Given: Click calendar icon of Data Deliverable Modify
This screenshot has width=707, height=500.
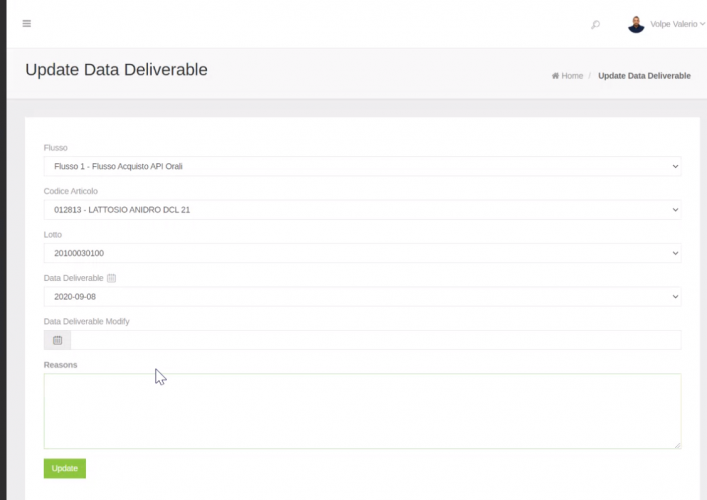Looking at the screenshot, I should (57, 340).
